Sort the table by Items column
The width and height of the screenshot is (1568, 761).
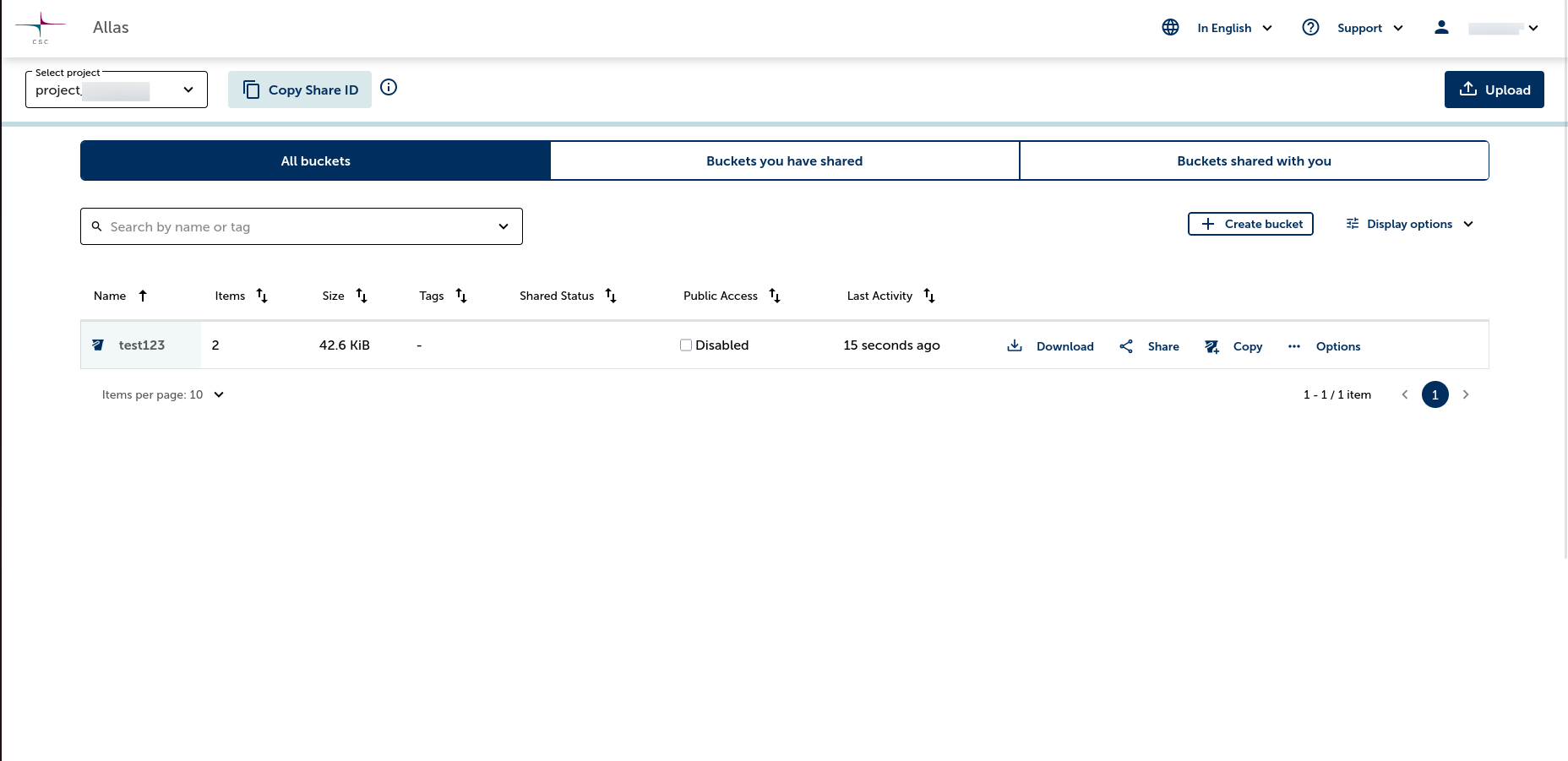[262, 296]
